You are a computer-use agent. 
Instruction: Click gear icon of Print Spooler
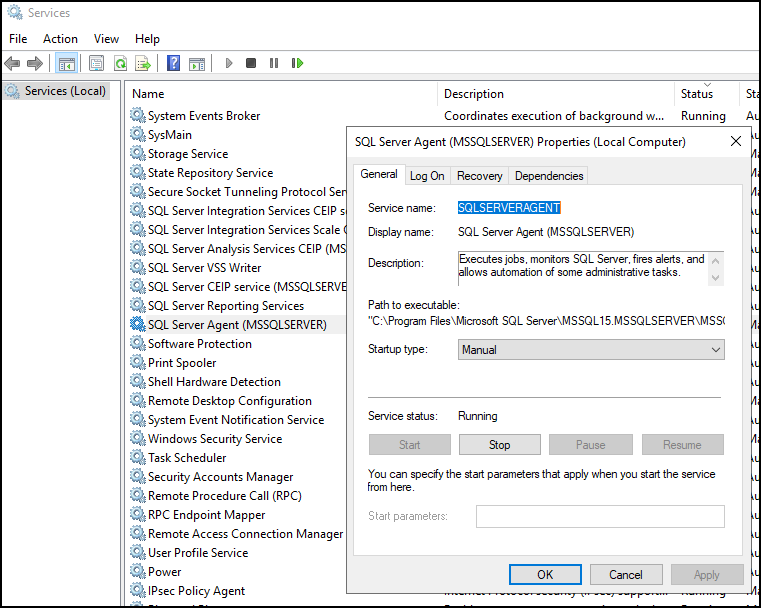pos(138,362)
